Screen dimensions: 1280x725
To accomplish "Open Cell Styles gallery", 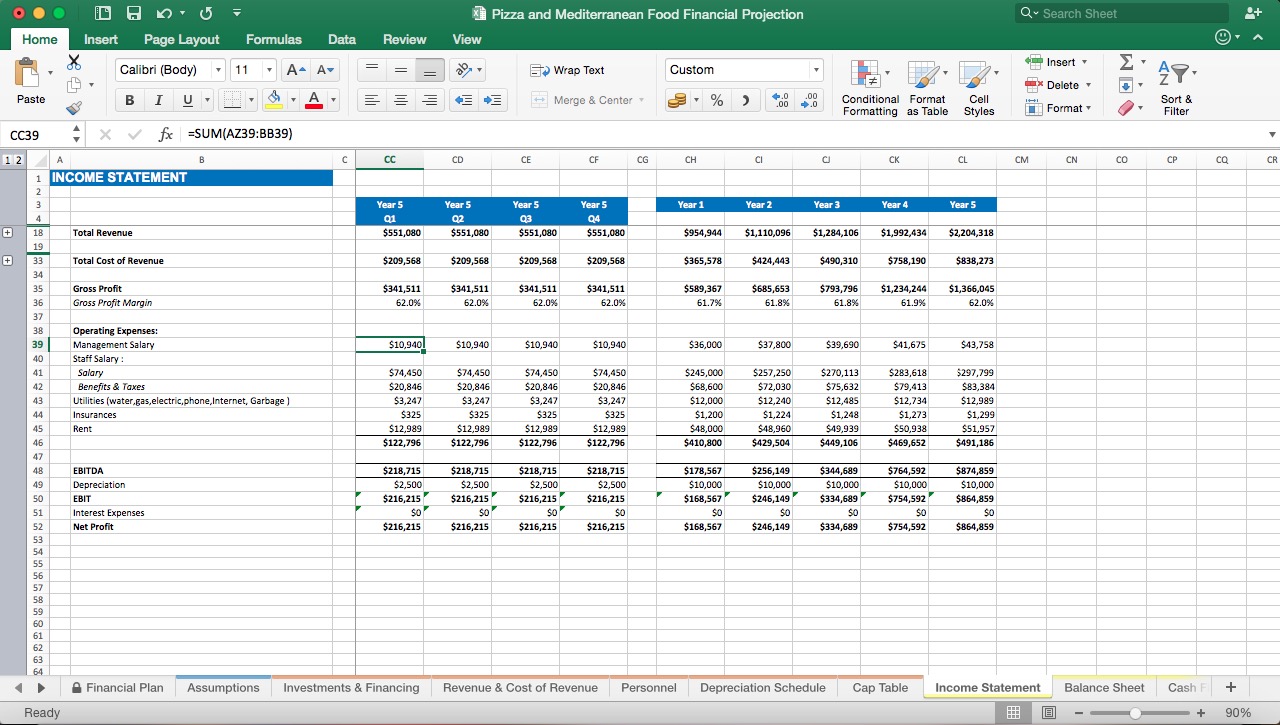I will 979,88.
